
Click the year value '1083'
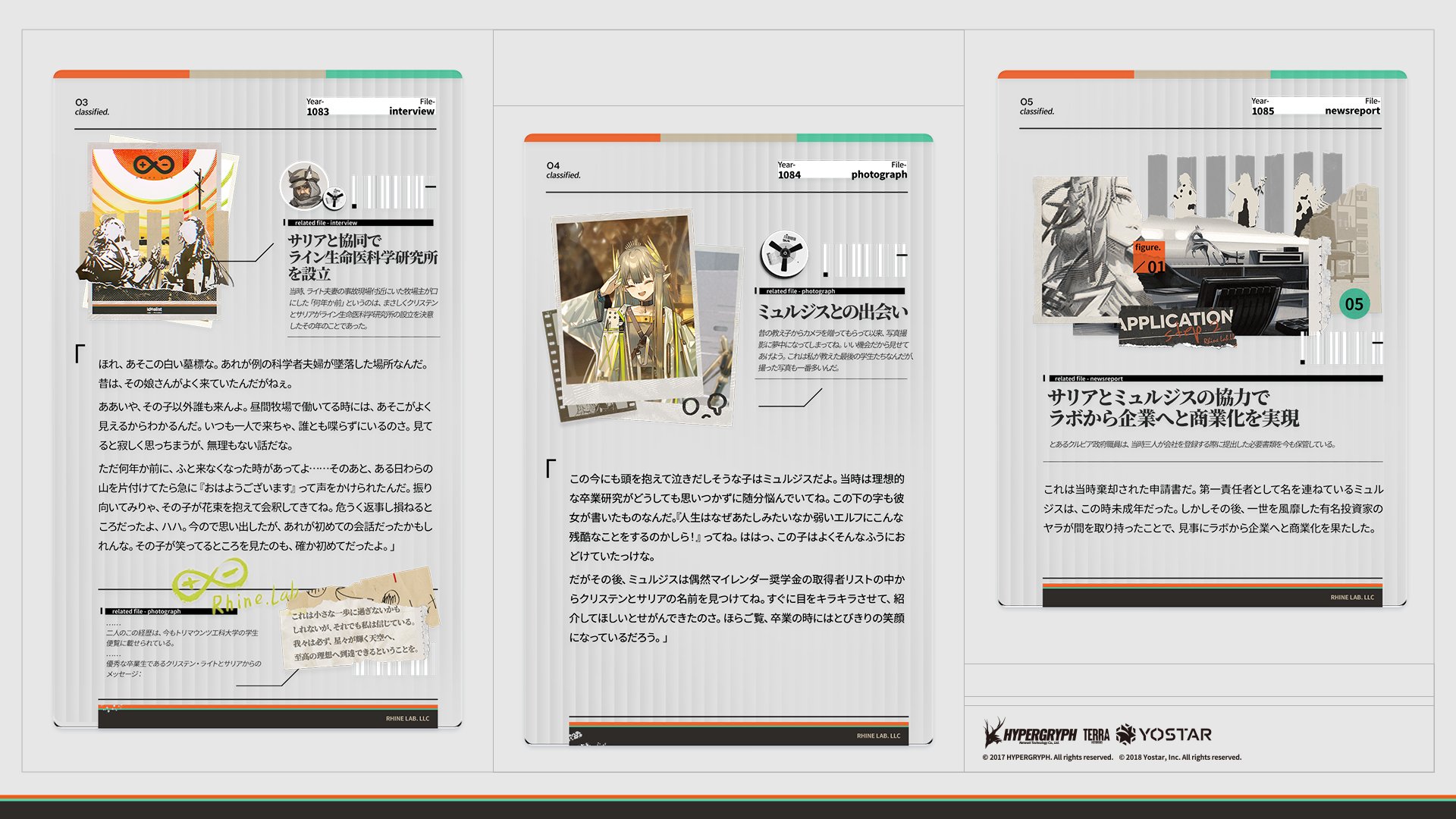[x=318, y=111]
